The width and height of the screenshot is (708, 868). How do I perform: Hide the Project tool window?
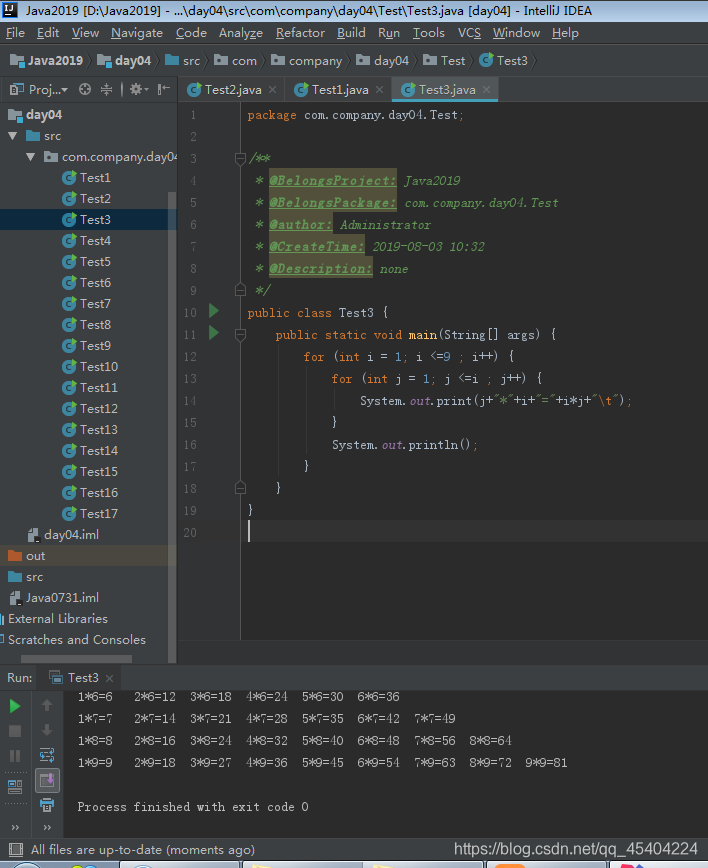tap(164, 89)
